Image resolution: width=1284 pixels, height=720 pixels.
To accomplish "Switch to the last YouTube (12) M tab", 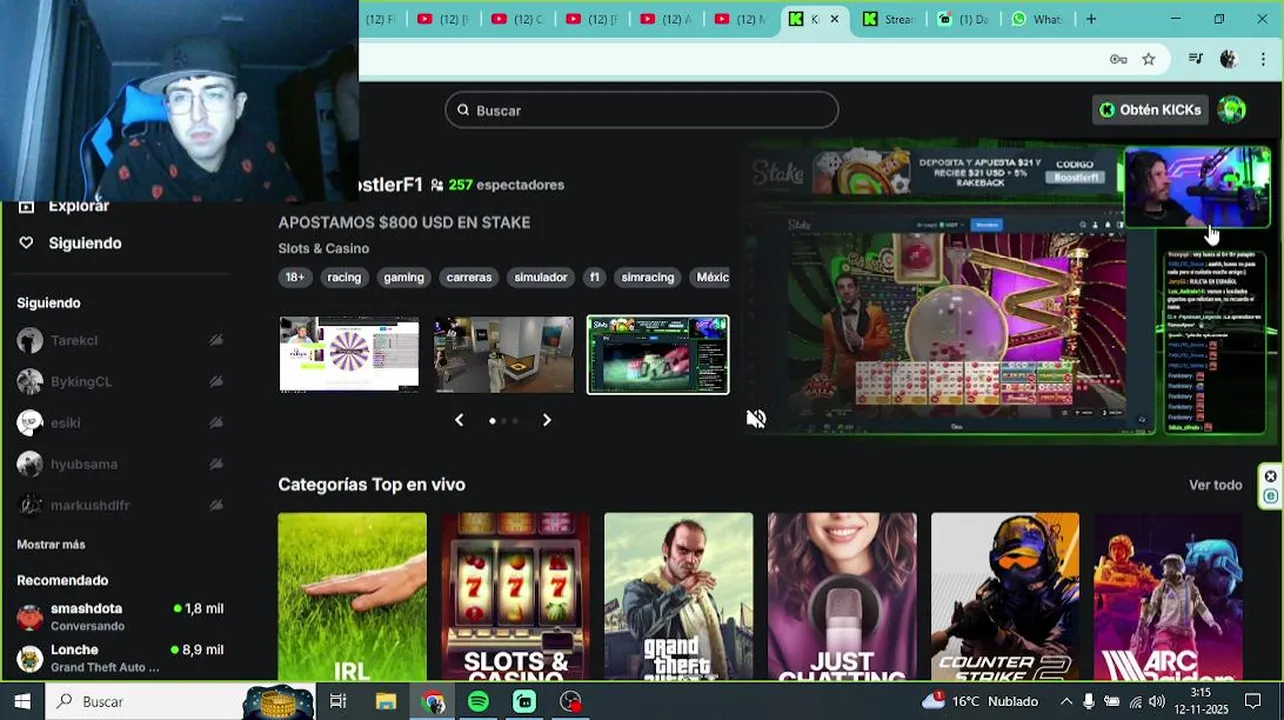I will tap(740, 19).
